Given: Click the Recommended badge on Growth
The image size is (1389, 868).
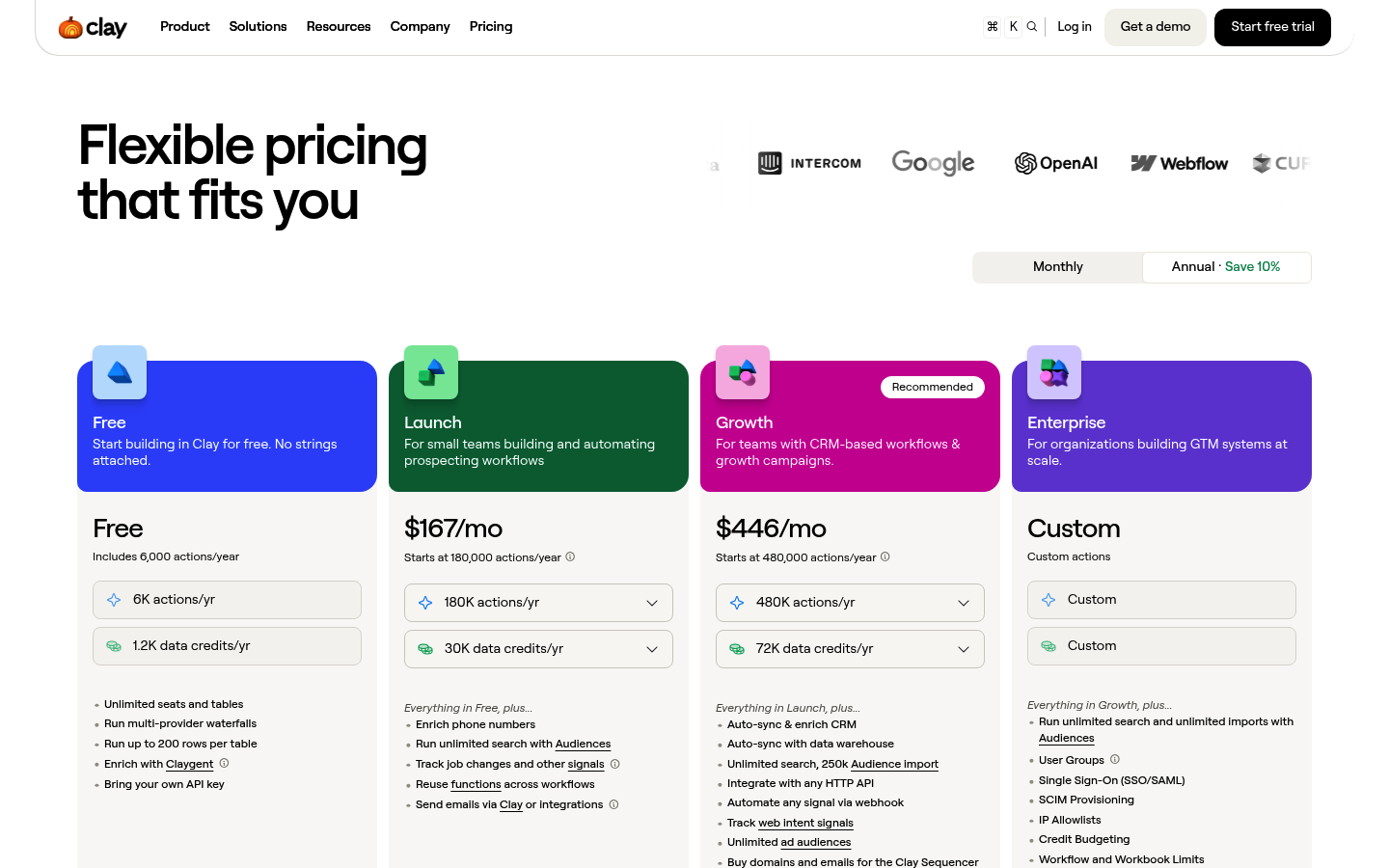Looking at the screenshot, I should coord(933,387).
